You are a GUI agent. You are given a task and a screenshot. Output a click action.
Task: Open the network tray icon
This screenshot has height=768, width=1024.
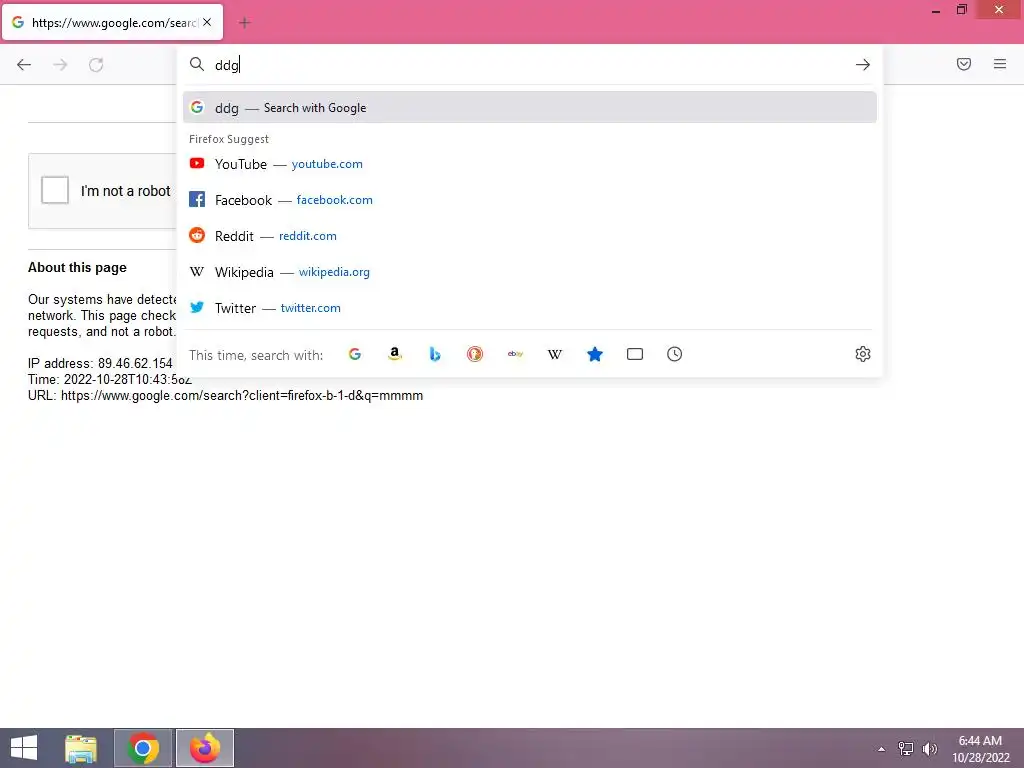pyautogui.click(x=906, y=749)
